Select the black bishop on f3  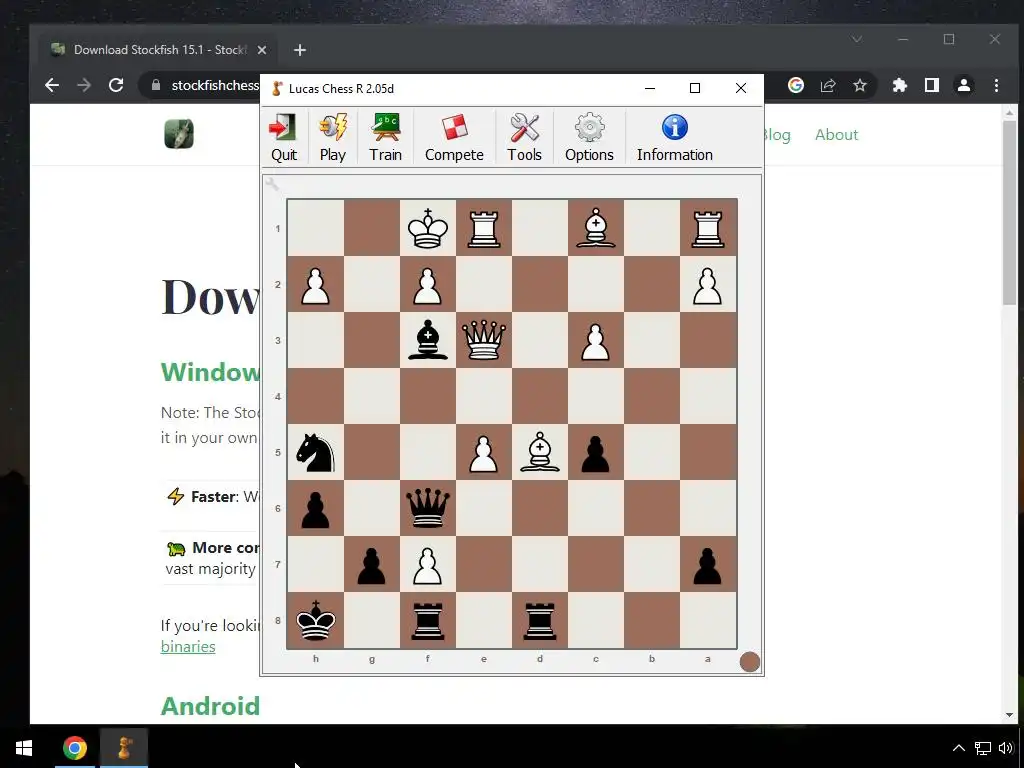[428, 340]
